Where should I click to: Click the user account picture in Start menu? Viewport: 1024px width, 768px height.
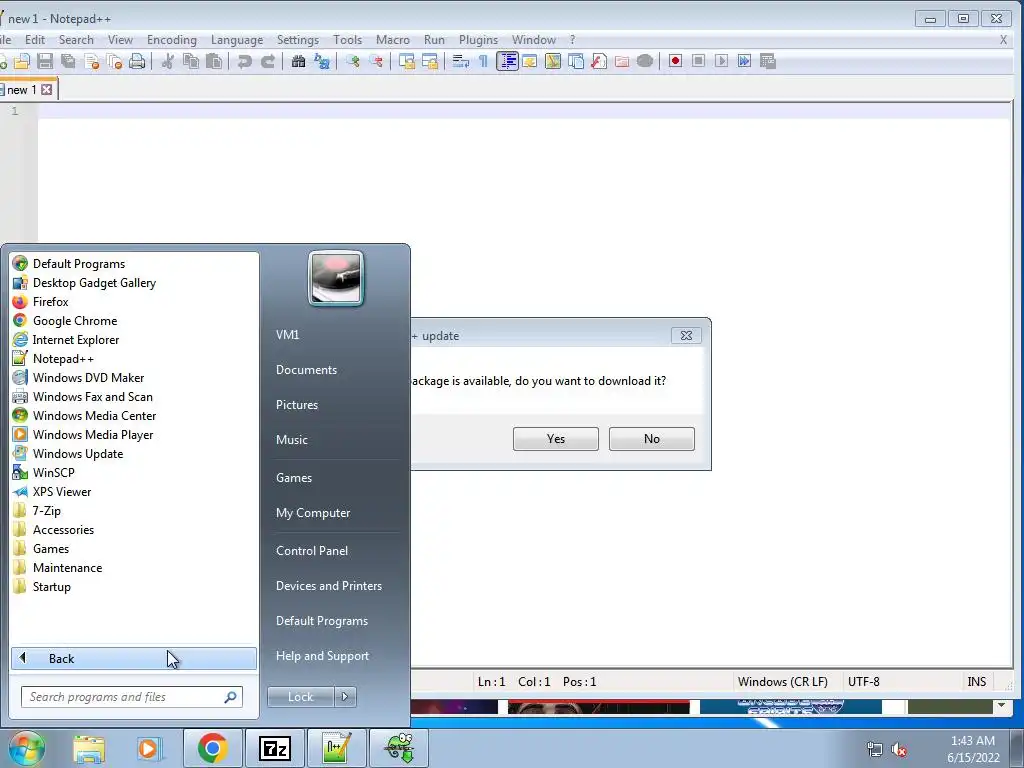tap(336, 278)
